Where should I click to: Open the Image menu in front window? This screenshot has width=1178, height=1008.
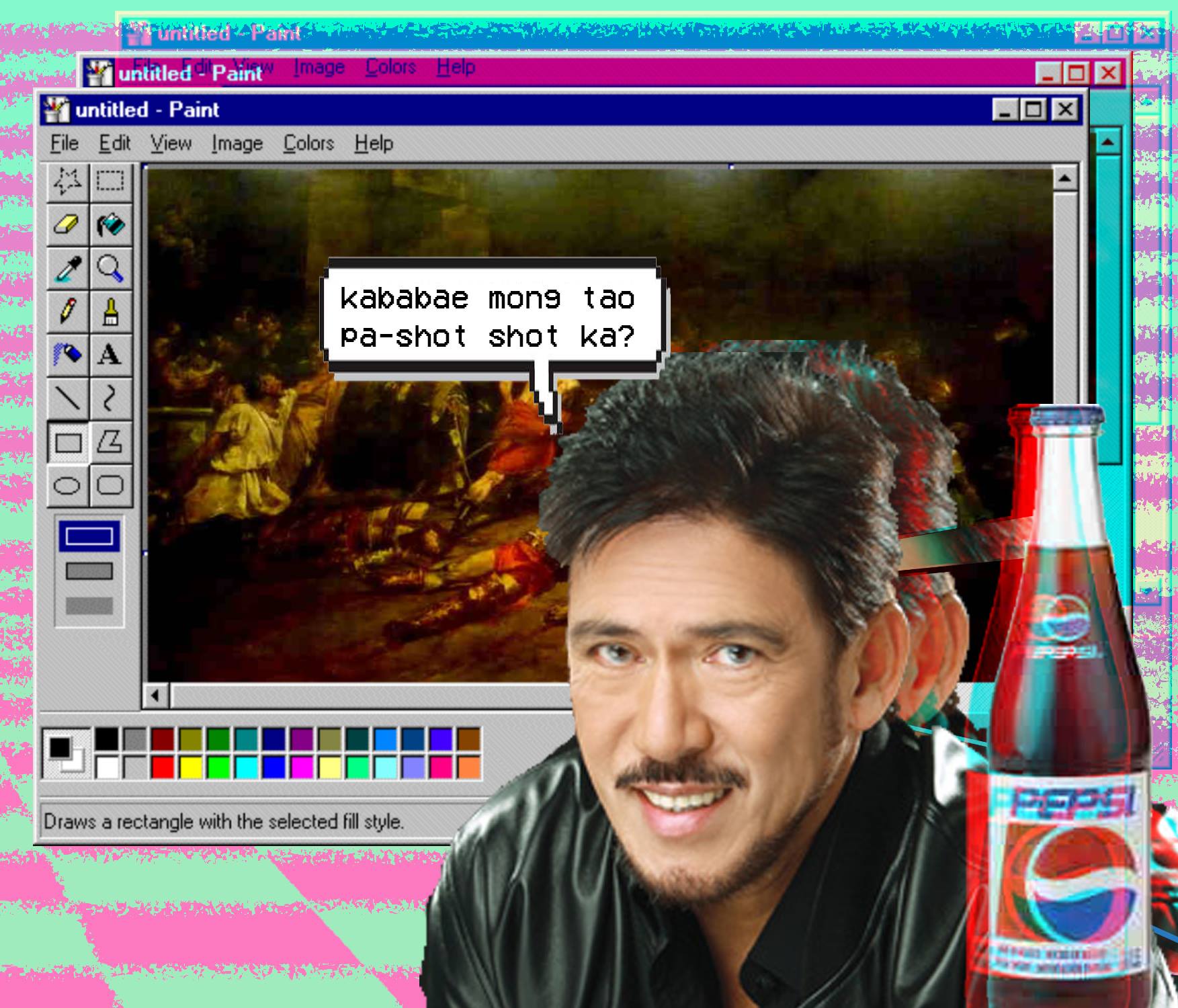(237, 143)
